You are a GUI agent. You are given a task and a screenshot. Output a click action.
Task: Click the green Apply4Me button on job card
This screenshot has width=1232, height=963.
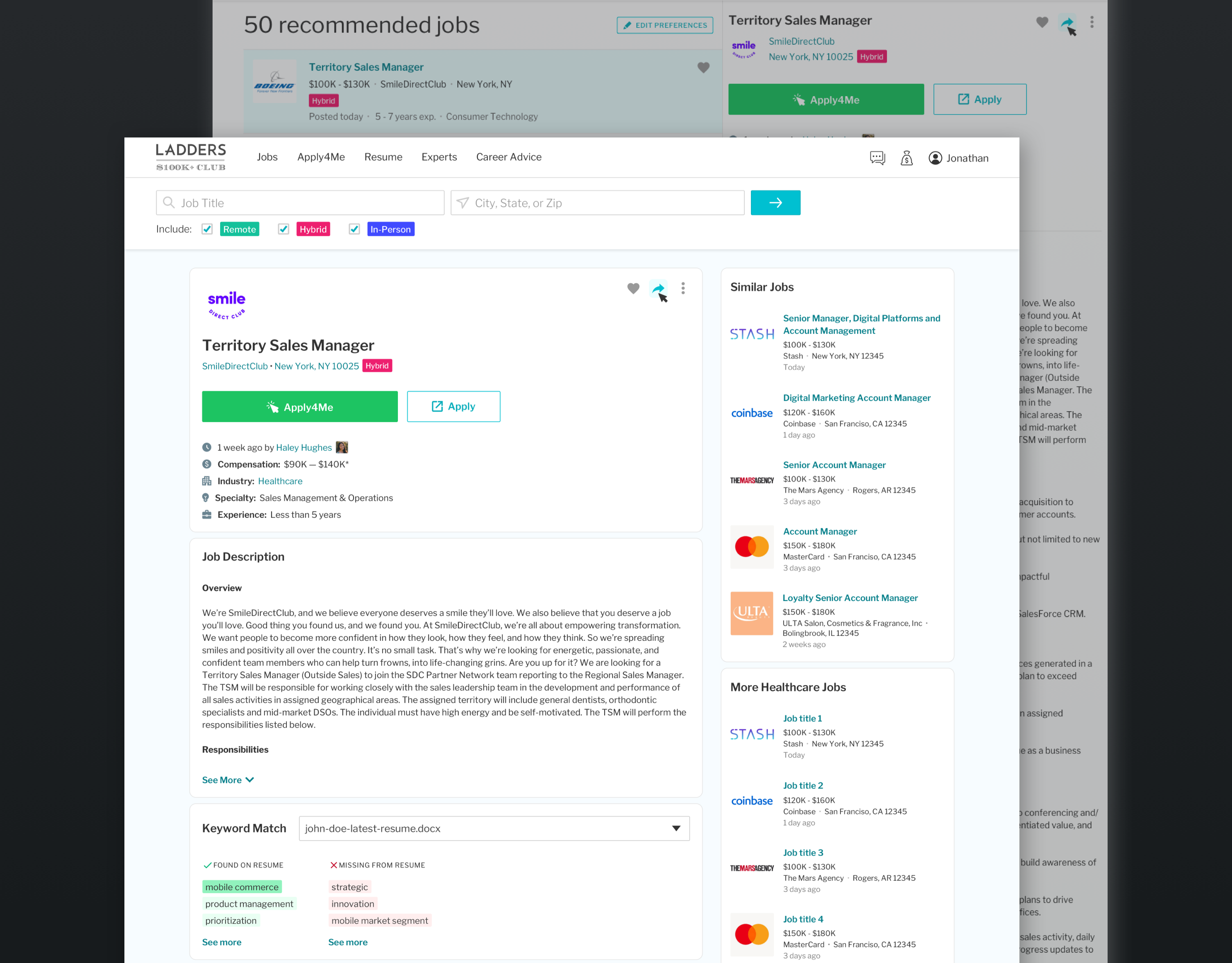[x=299, y=407]
